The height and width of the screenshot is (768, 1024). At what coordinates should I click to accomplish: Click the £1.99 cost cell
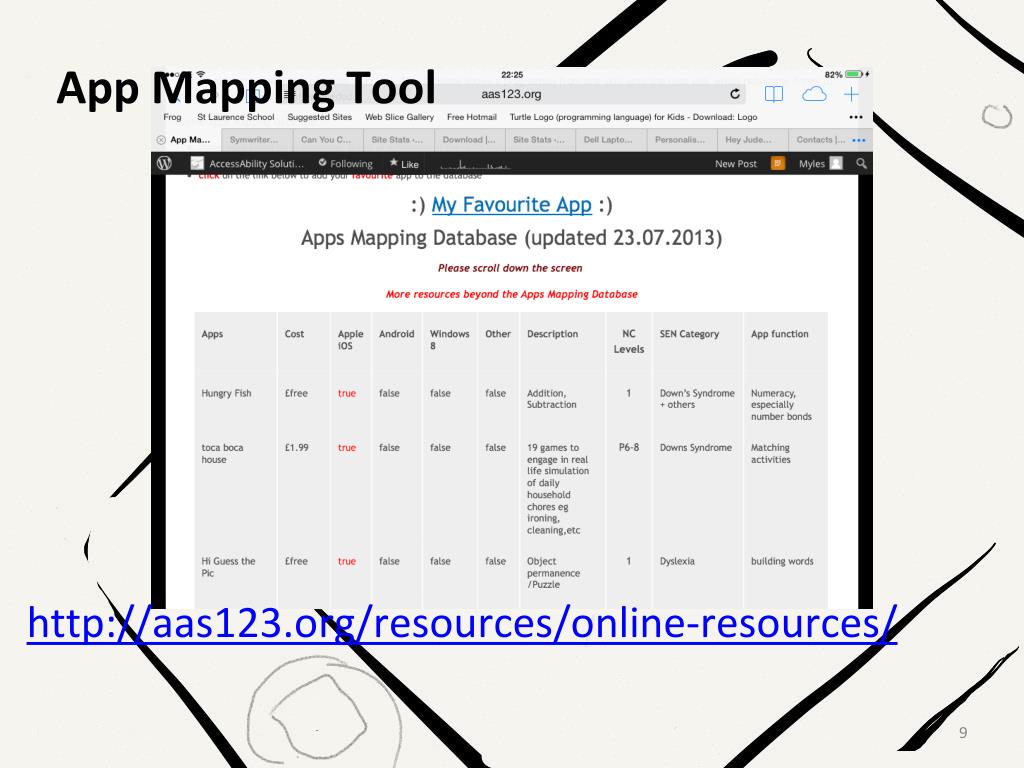pyautogui.click(x=296, y=447)
